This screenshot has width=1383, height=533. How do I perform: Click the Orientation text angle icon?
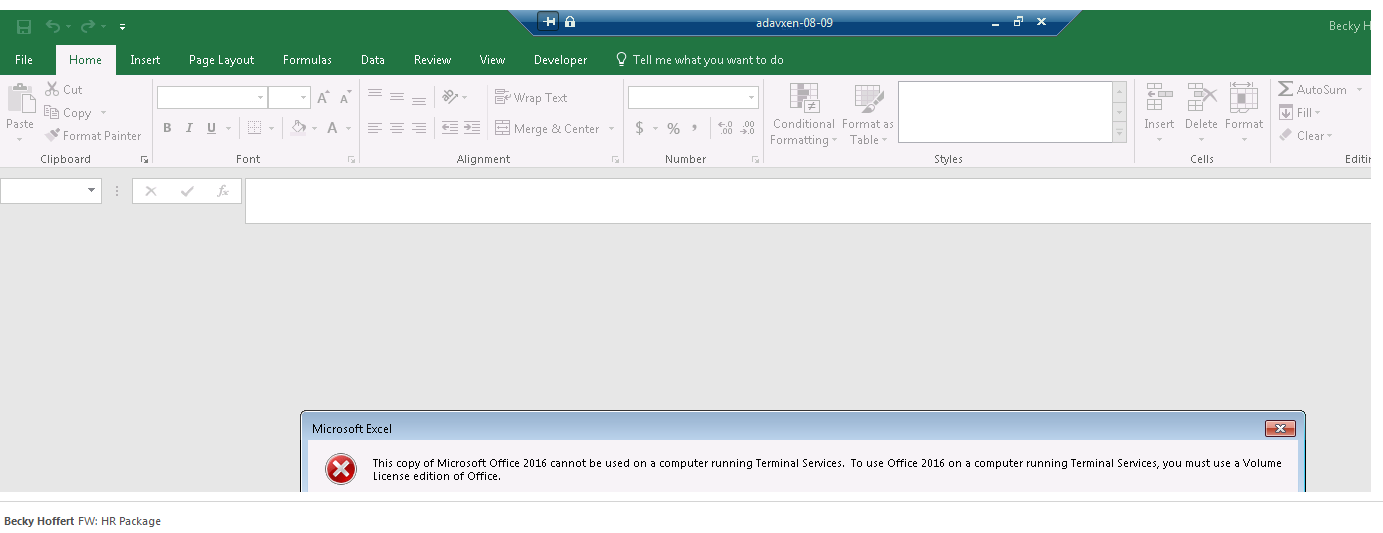click(450, 97)
